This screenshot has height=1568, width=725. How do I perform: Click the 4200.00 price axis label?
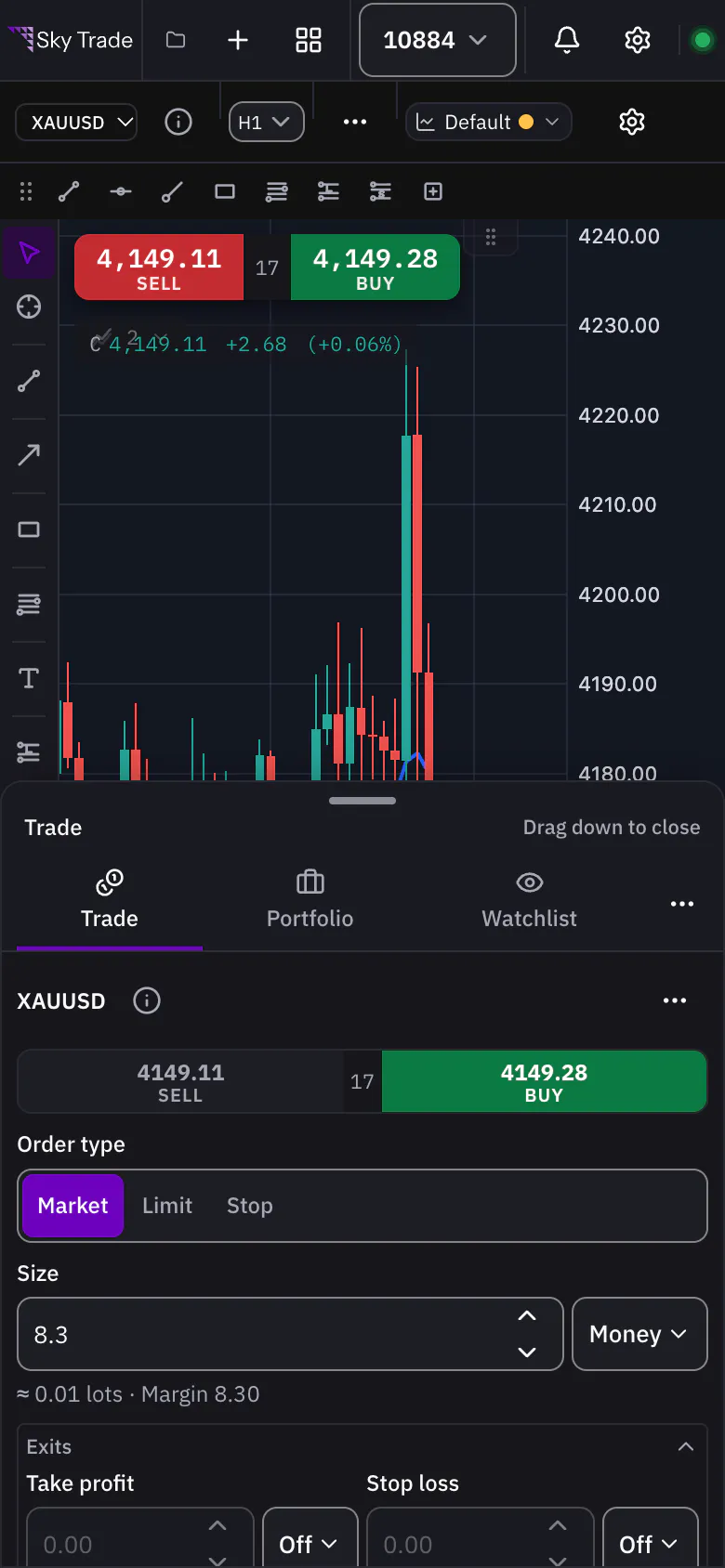tap(617, 595)
